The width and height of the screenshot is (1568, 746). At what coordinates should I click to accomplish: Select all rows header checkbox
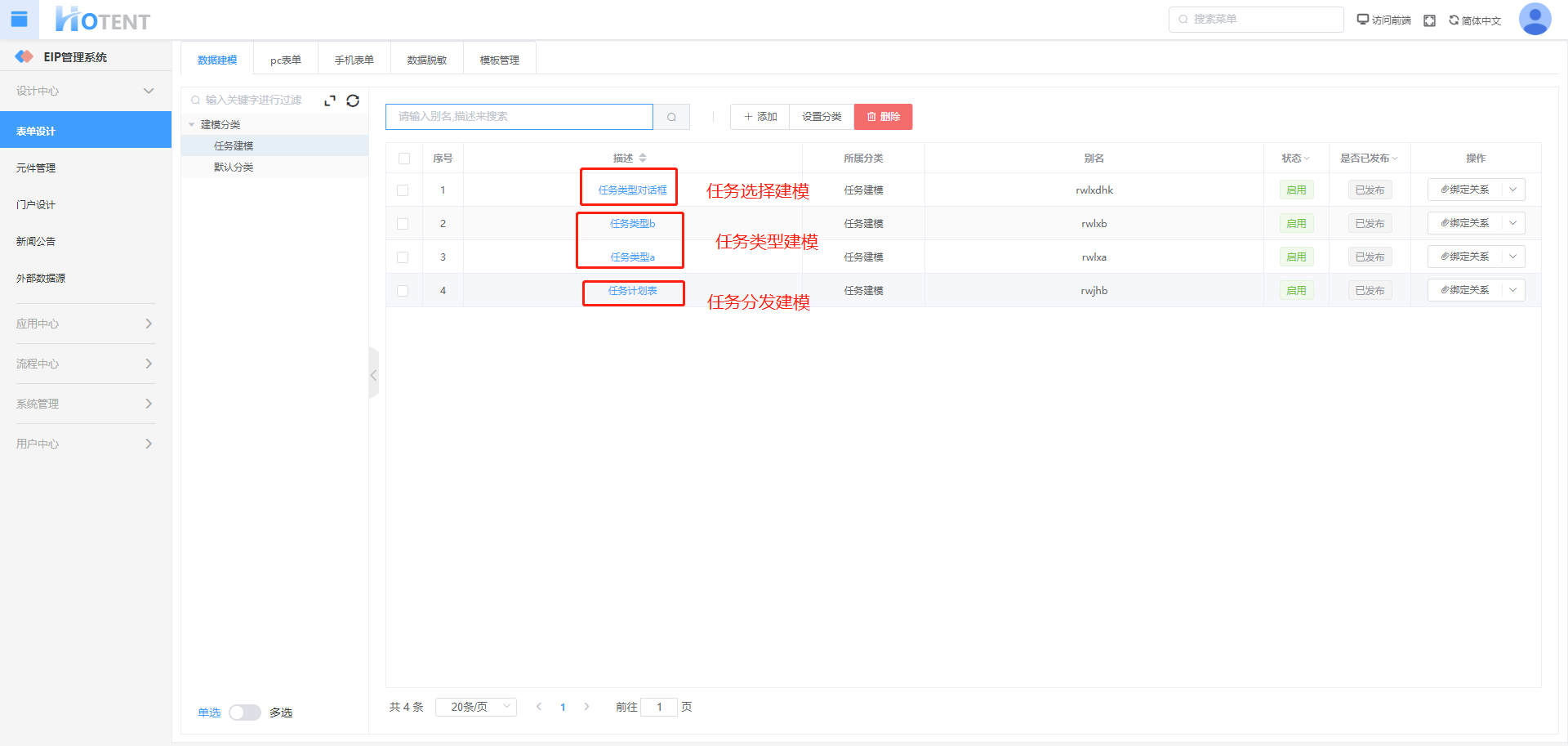pyautogui.click(x=404, y=159)
